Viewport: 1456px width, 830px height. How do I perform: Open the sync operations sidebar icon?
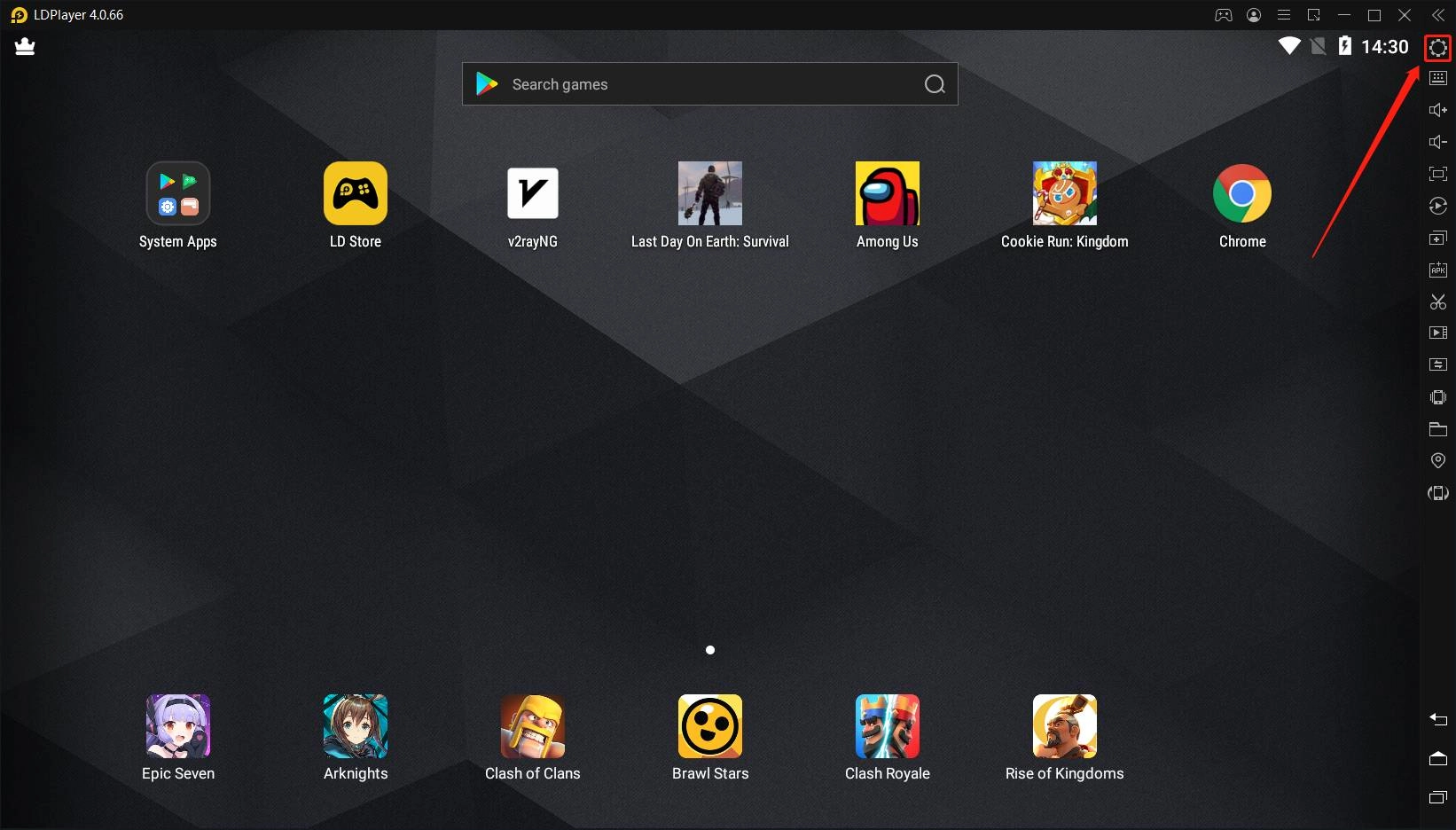pyautogui.click(x=1438, y=364)
